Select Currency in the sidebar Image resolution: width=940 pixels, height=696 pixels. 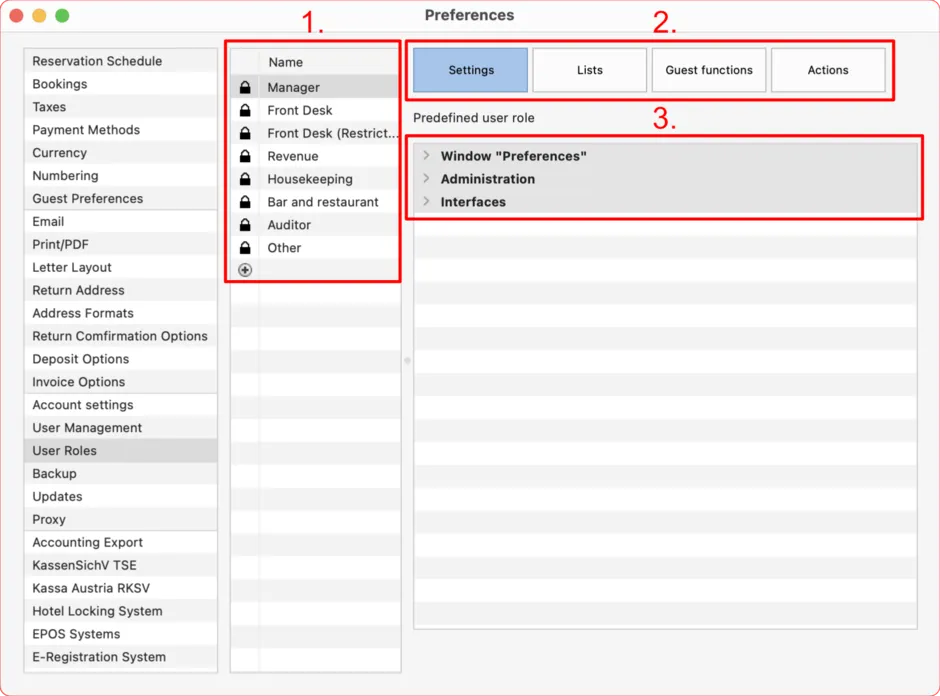(x=120, y=153)
